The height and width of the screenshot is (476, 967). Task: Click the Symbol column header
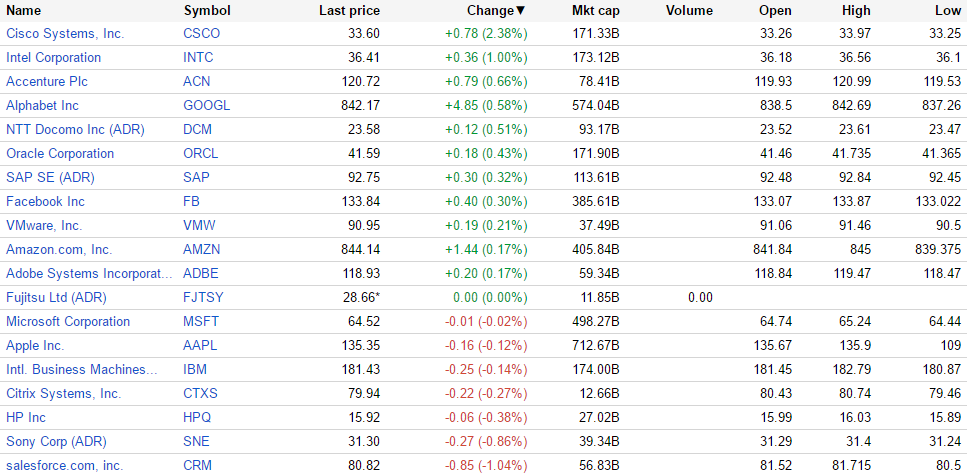point(207,11)
